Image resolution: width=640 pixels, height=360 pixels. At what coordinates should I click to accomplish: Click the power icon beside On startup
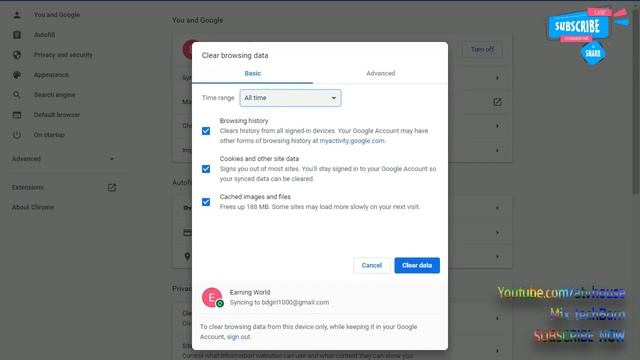pyautogui.click(x=17, y=135)
